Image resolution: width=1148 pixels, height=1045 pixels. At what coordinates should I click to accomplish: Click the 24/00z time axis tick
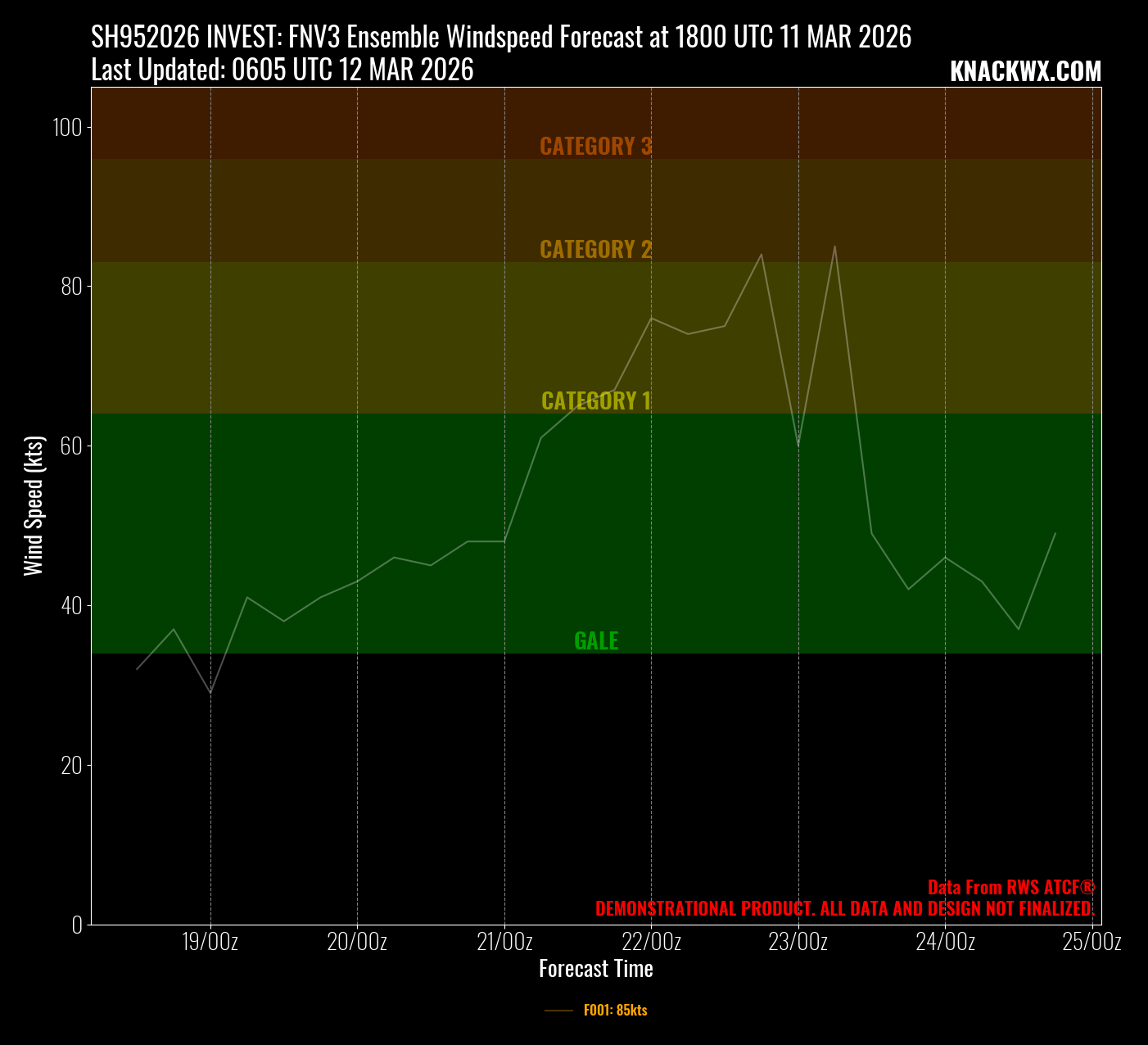click(945, 942)
